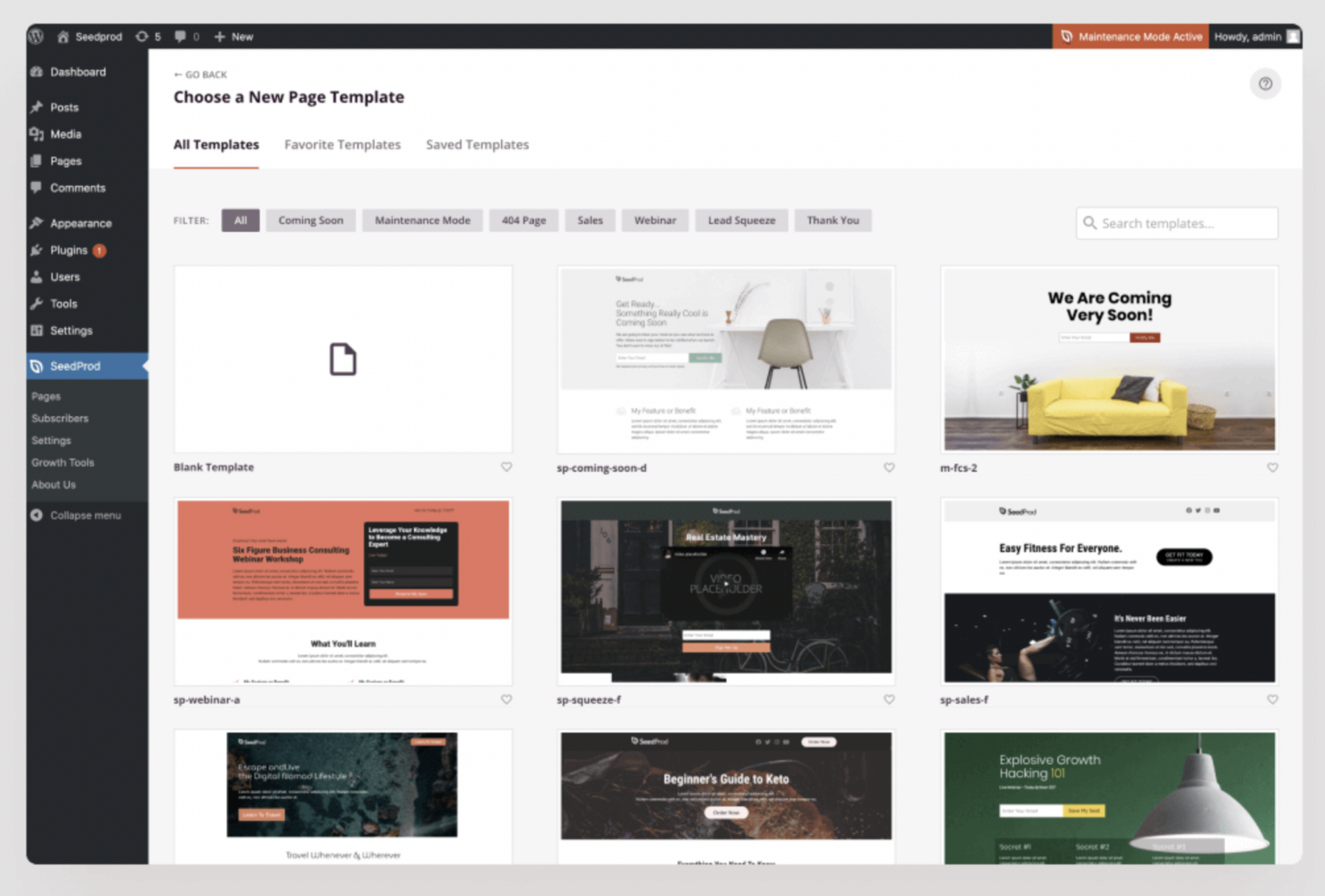Screen dimensions: 1325x896
Task: Choose the Explosive Growth Hacking 101 template
Action: pyautogui.click(x=1109, y=797)
